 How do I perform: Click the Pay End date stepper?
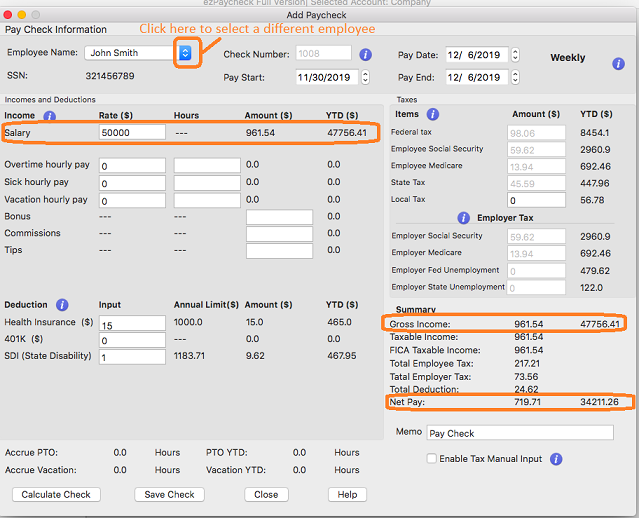[x=517, y=77]
